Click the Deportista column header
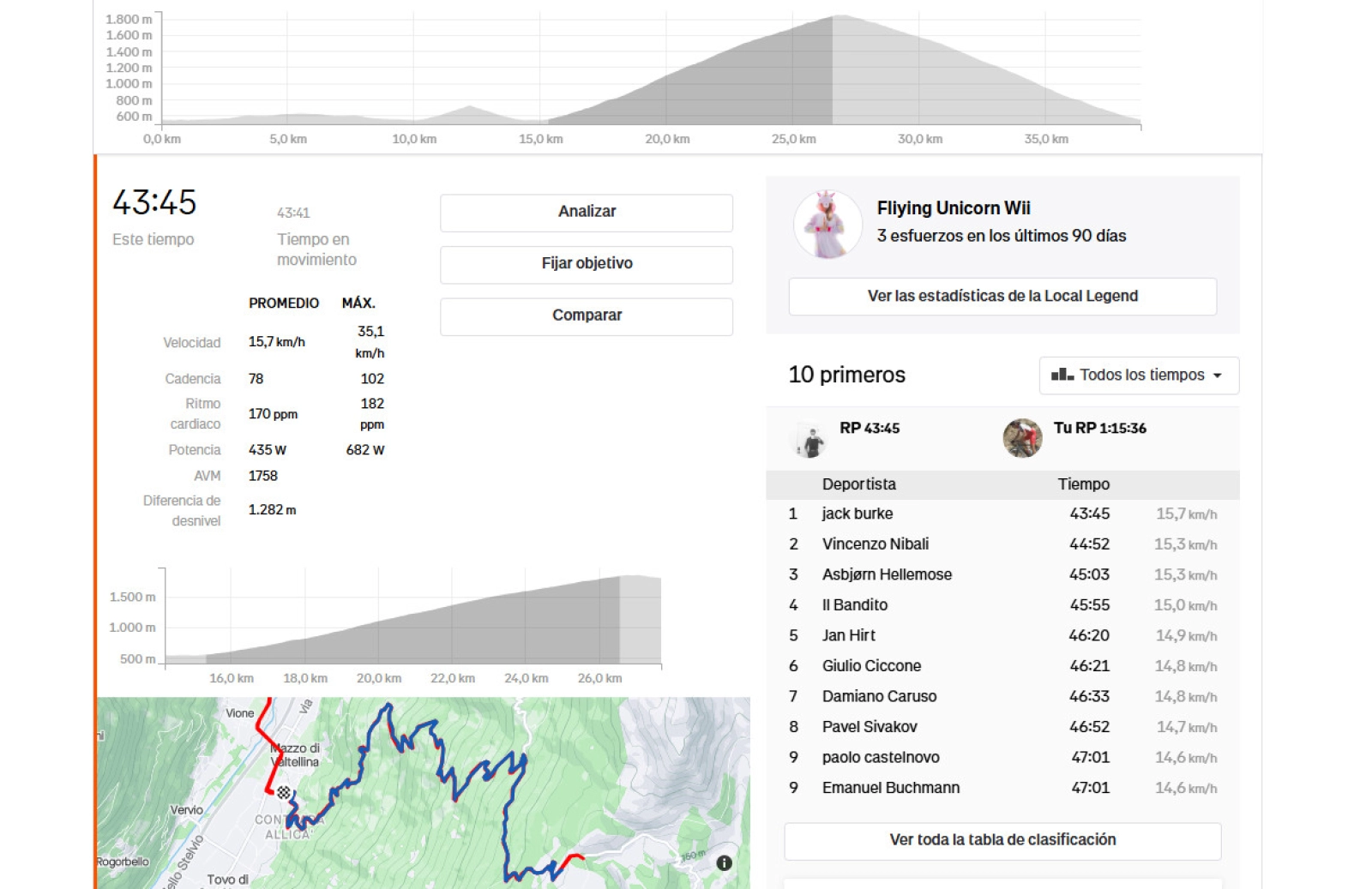 858,484
